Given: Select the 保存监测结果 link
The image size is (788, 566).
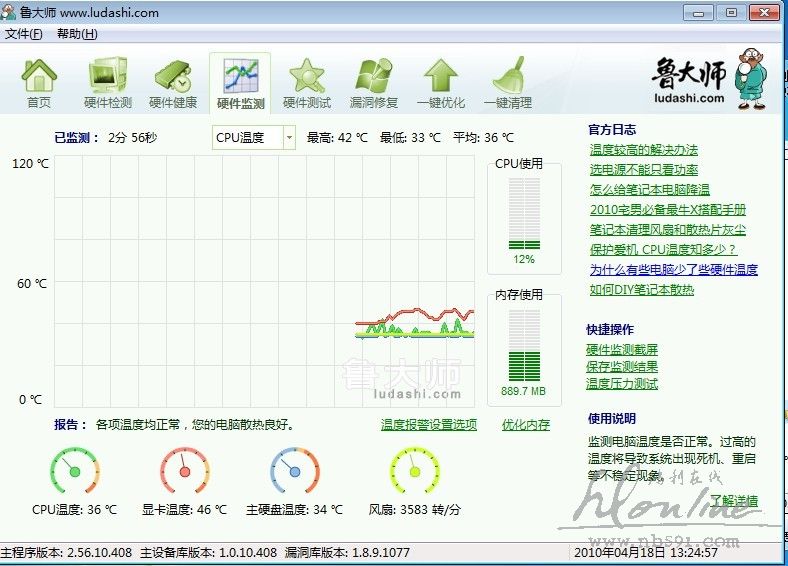Looking at the screenshot, I should click(622, 367).
